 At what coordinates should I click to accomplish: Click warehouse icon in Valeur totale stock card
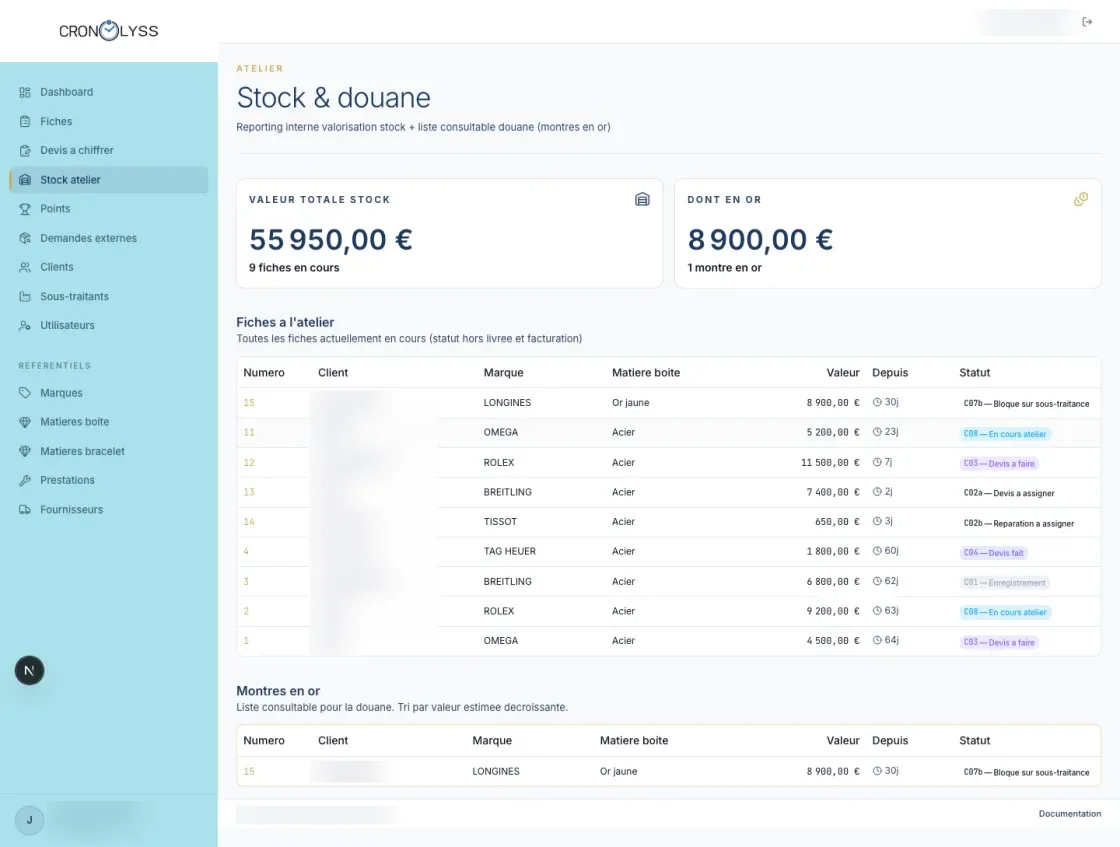click(642, 199)
